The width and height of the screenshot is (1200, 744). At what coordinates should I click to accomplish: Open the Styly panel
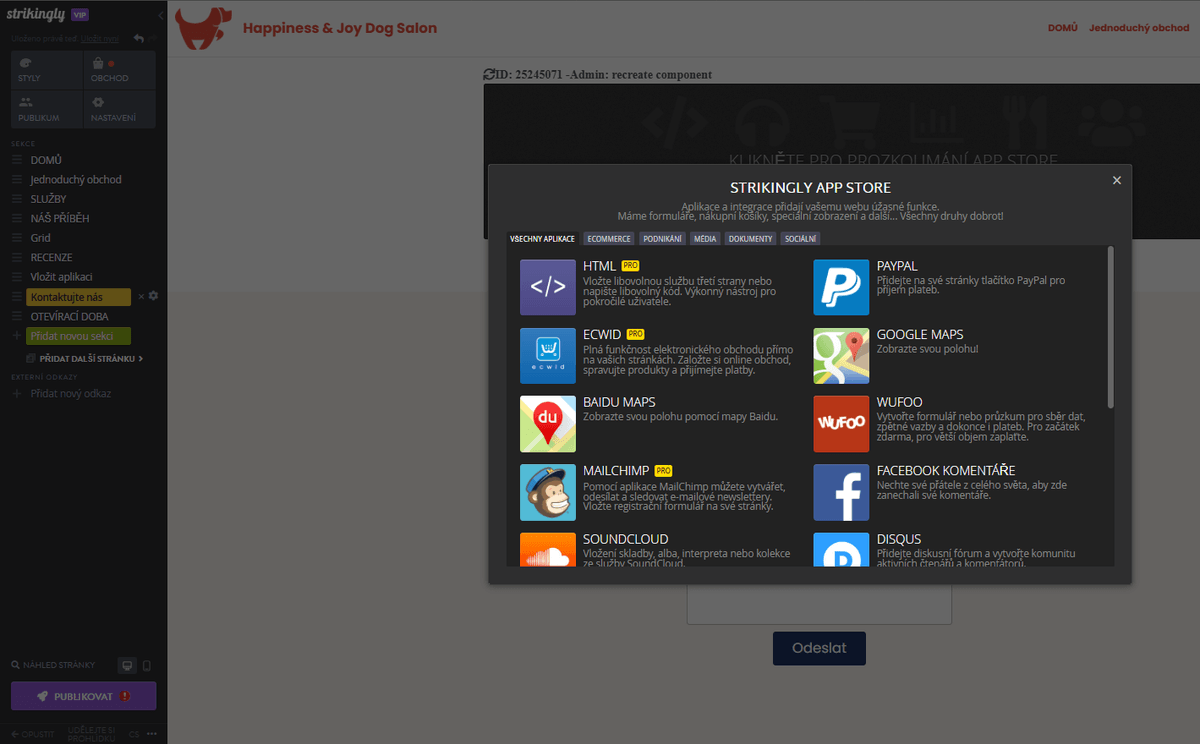pyautogui.click(x=47, y=70)
